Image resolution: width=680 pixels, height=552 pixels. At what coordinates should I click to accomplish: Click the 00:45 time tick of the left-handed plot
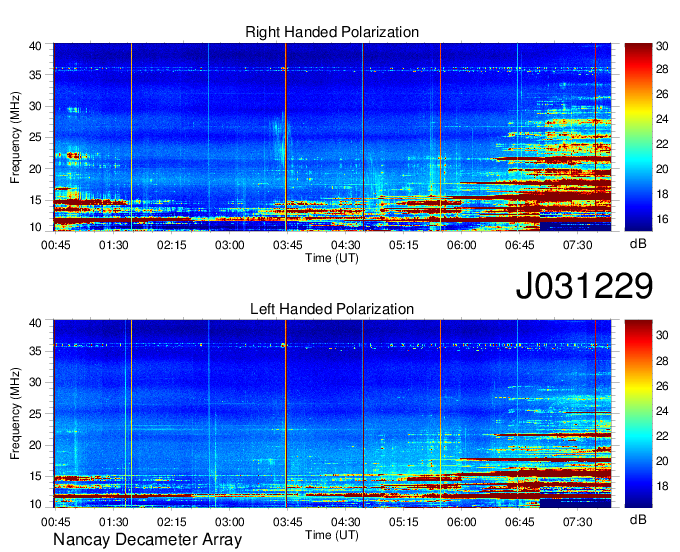point(56,522)
